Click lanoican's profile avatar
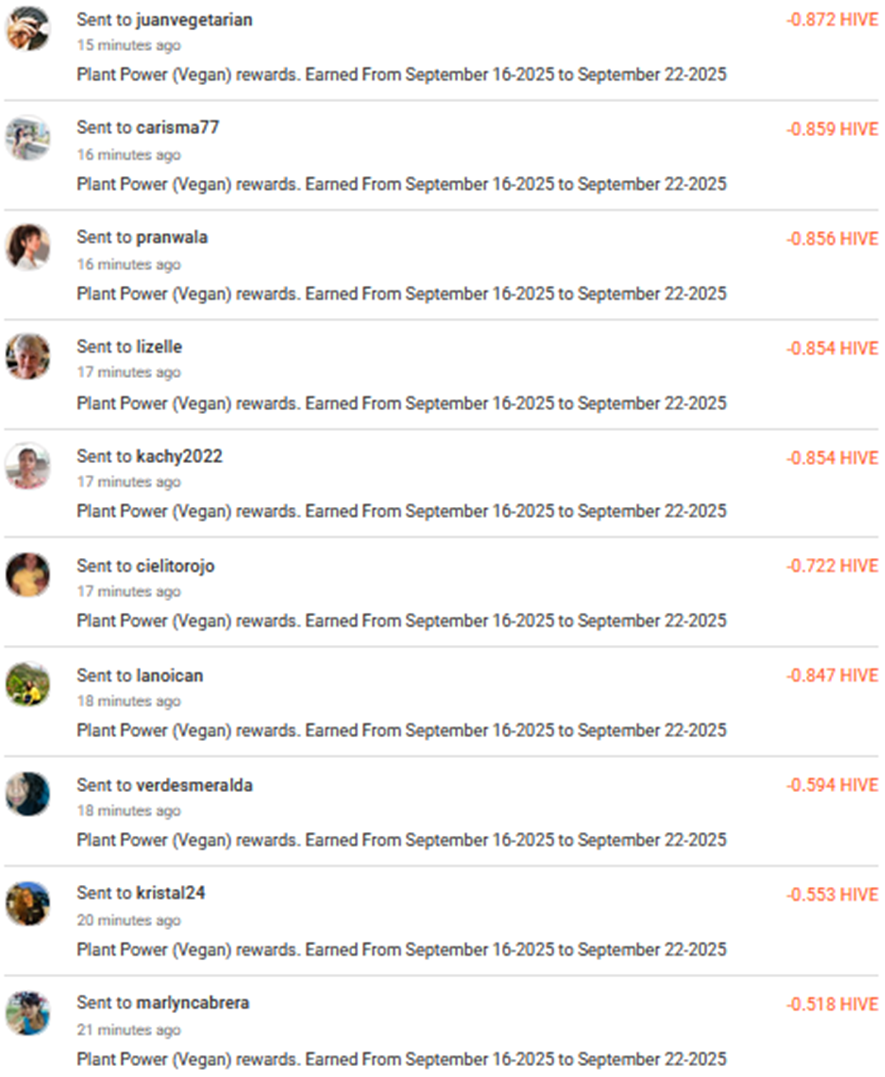Viewport: 885px width, 1077px height. 27,684
